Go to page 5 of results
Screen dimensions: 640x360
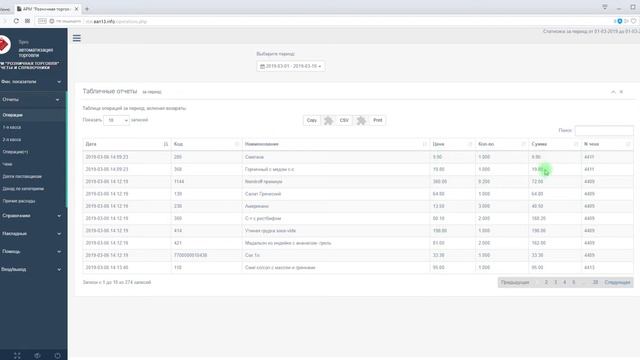[573, 282]
